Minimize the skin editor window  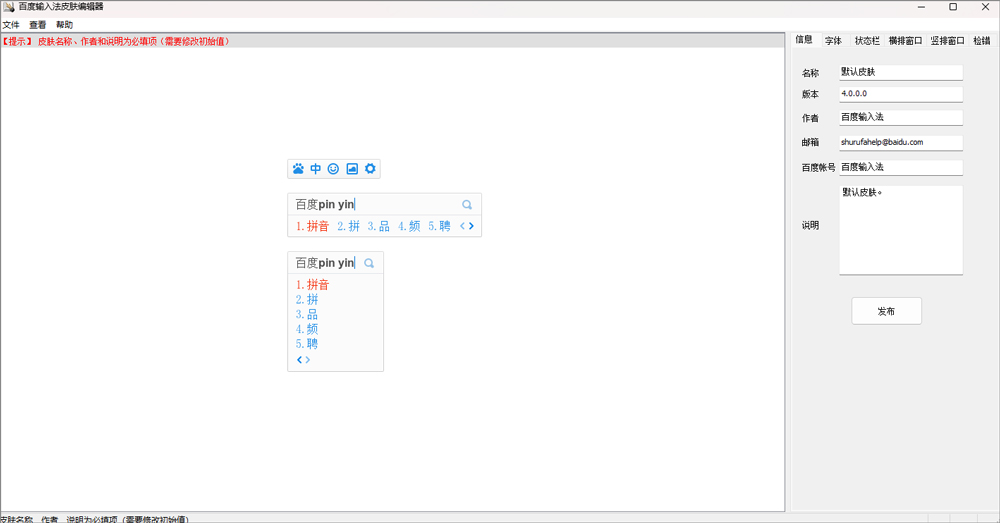click(921, 7)
